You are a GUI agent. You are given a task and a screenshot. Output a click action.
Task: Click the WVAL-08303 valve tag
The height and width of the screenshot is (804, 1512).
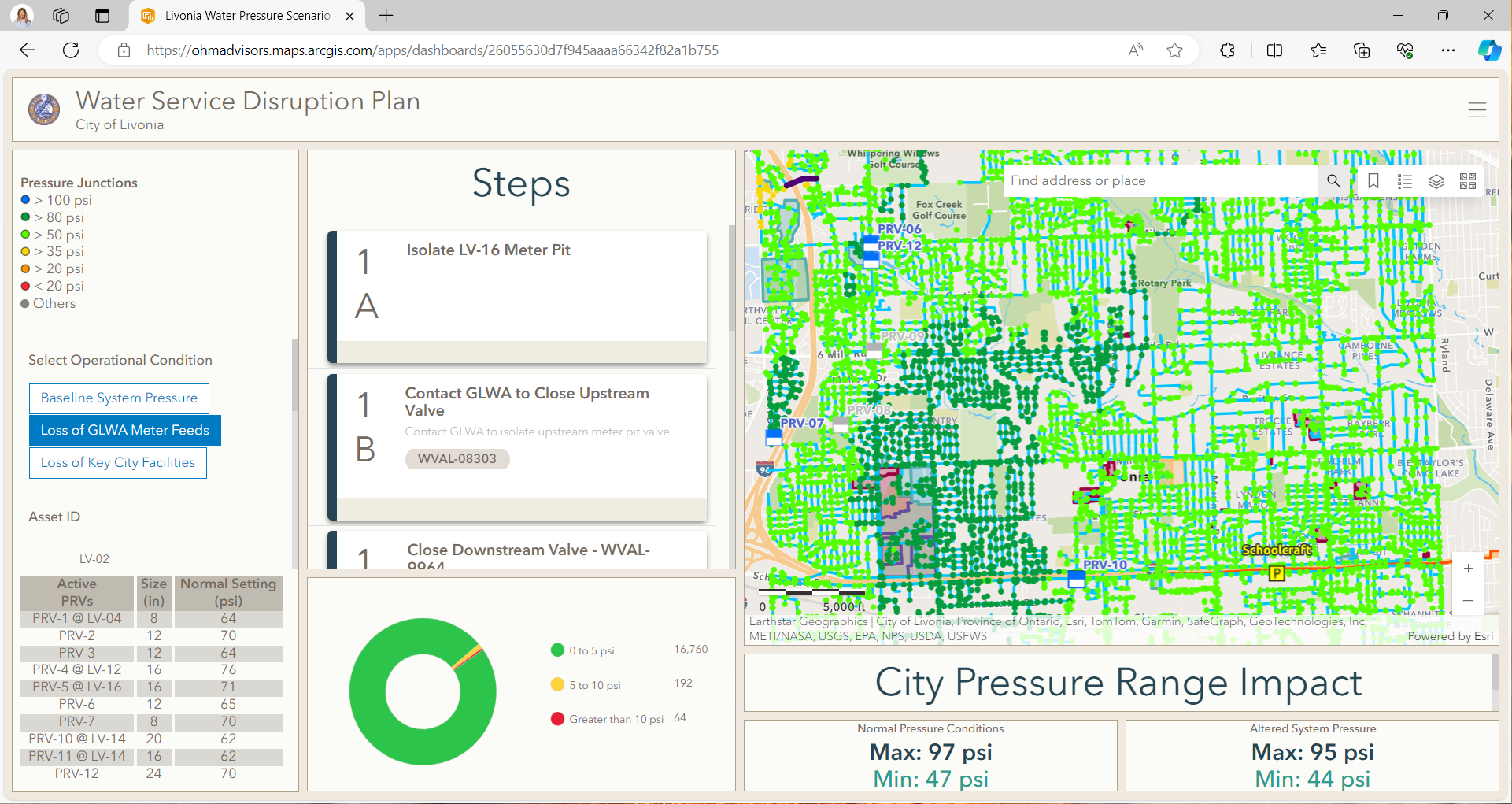457,459
